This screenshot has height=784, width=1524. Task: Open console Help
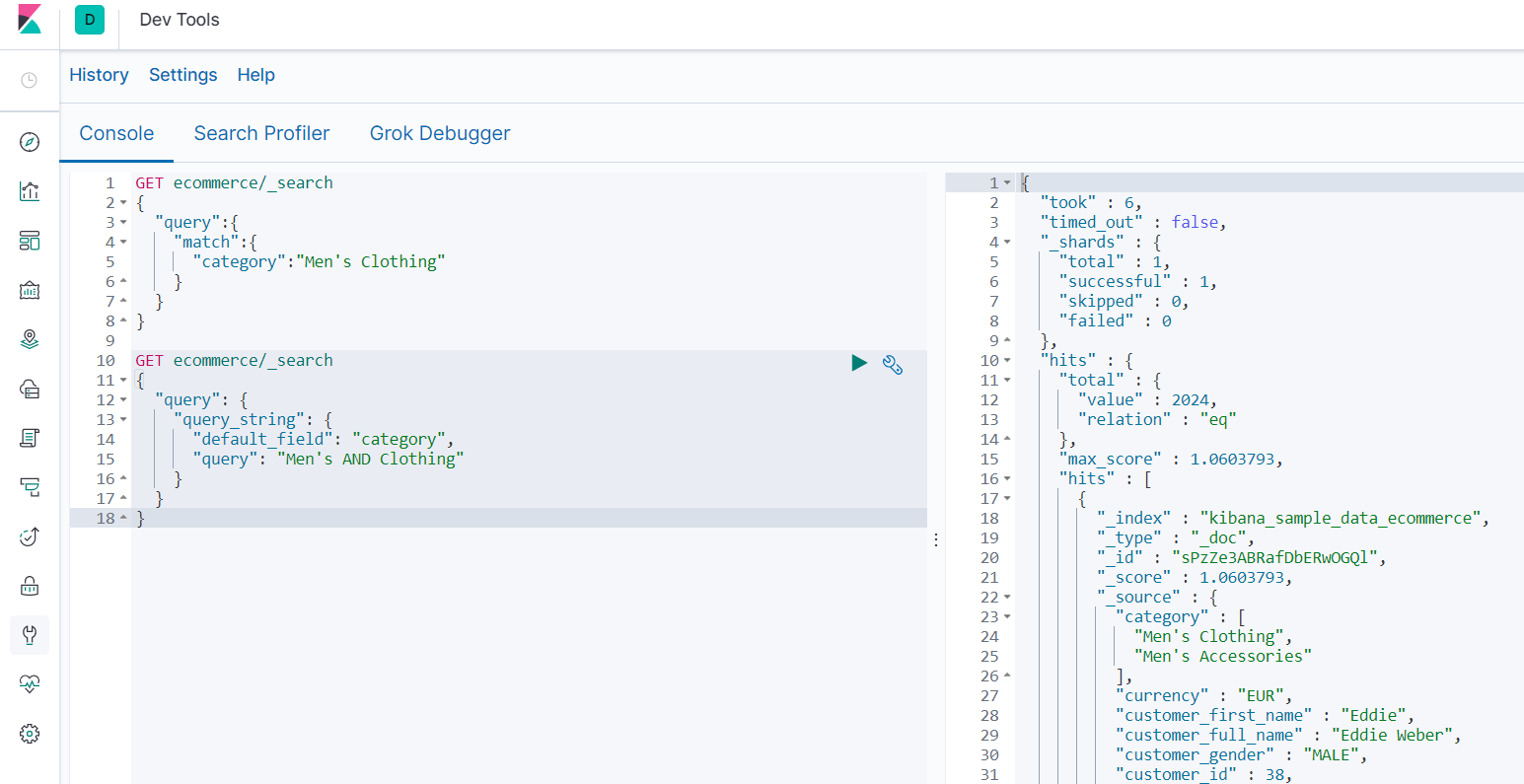click(255, 75)
